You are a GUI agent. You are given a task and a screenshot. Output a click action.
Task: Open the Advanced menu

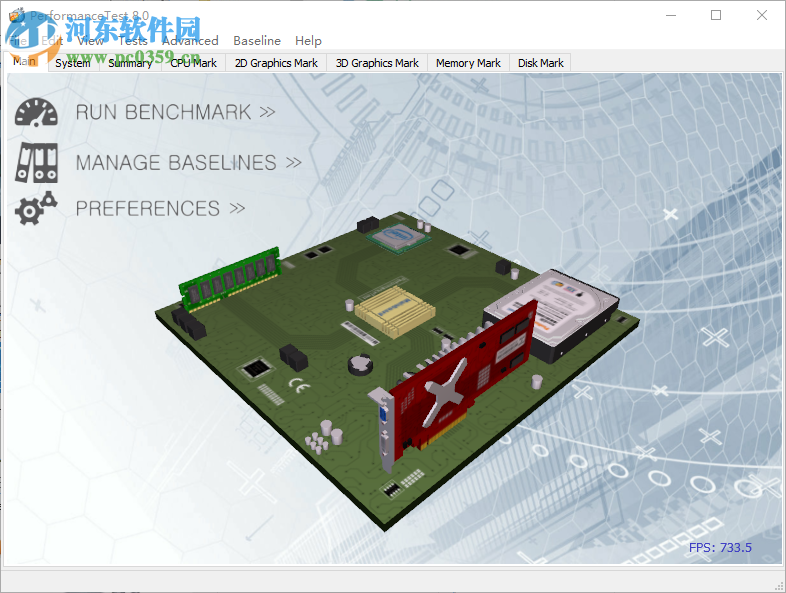[x=190, y=41]
